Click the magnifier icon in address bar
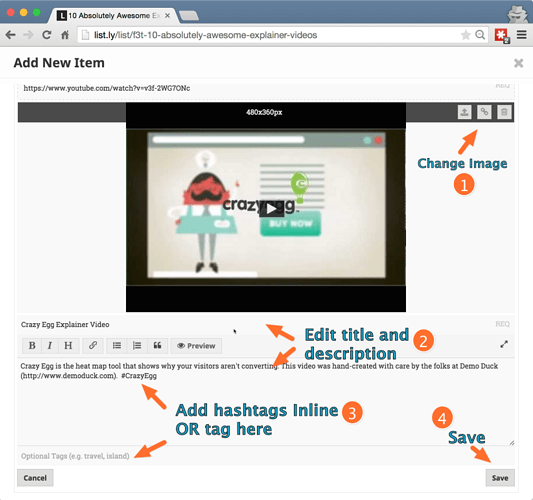 pos(480,35)
